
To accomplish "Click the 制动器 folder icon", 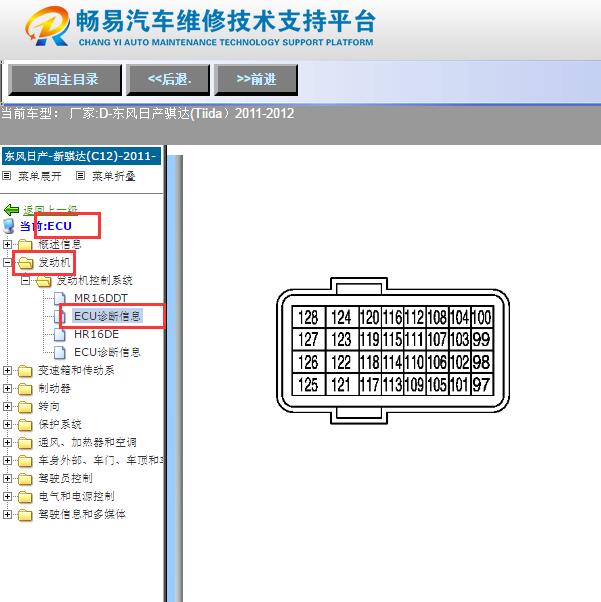I will (25, 389).
